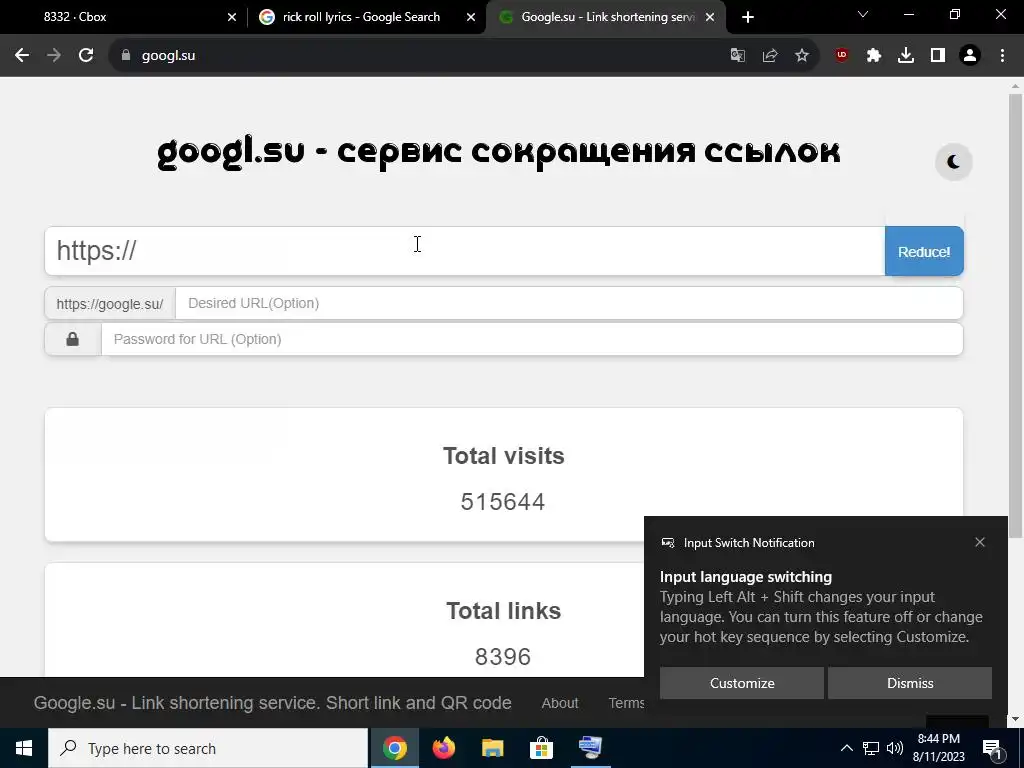Open the tab search dropdown arrow

(863, 14)
